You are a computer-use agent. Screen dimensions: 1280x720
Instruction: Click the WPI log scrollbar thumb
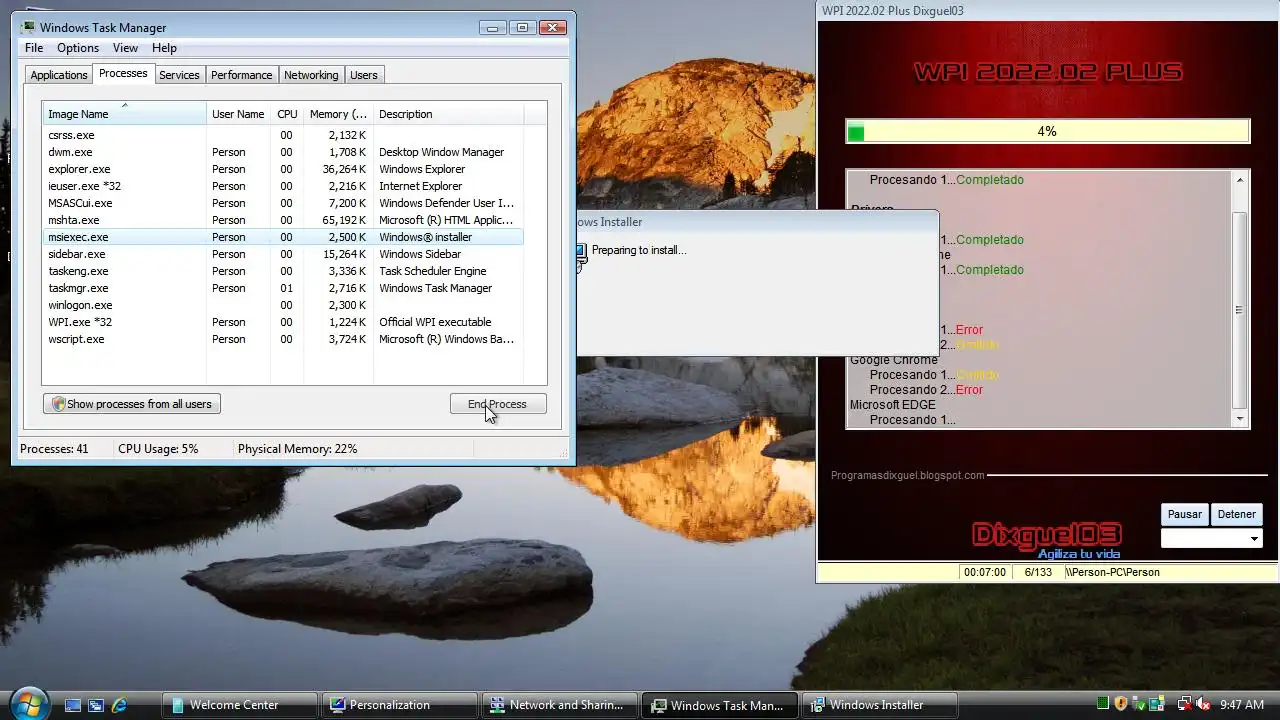click(1240, 310)
